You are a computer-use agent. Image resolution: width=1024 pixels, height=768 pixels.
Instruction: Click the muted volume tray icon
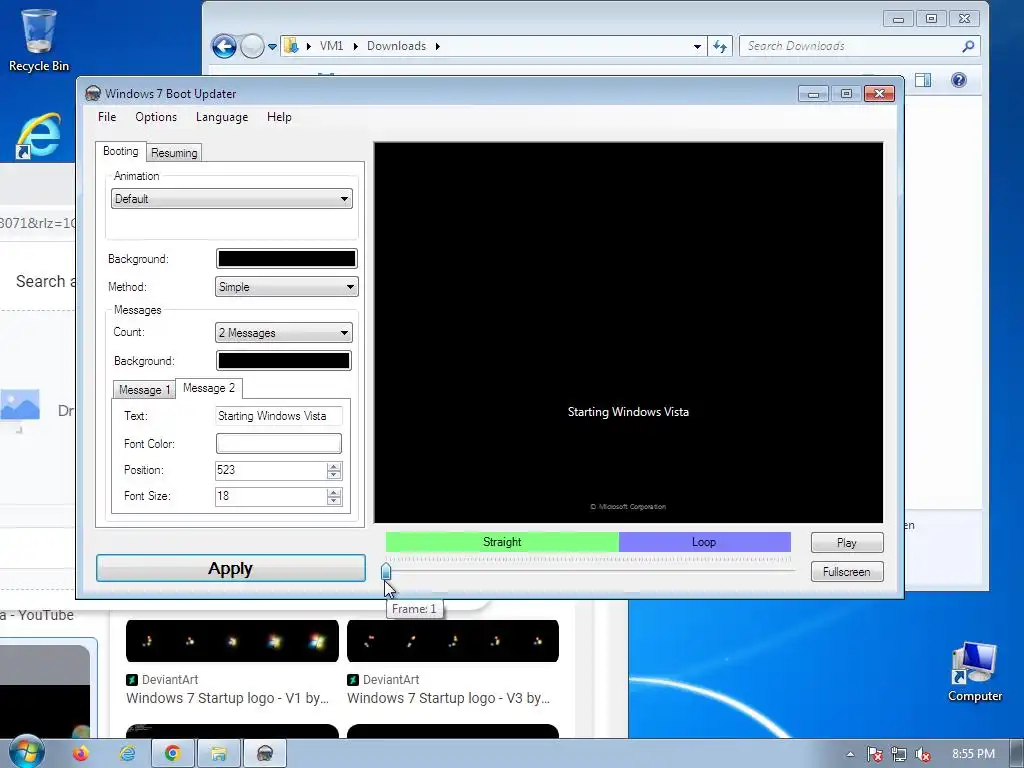pyautogui.click(x=923, y=754)
